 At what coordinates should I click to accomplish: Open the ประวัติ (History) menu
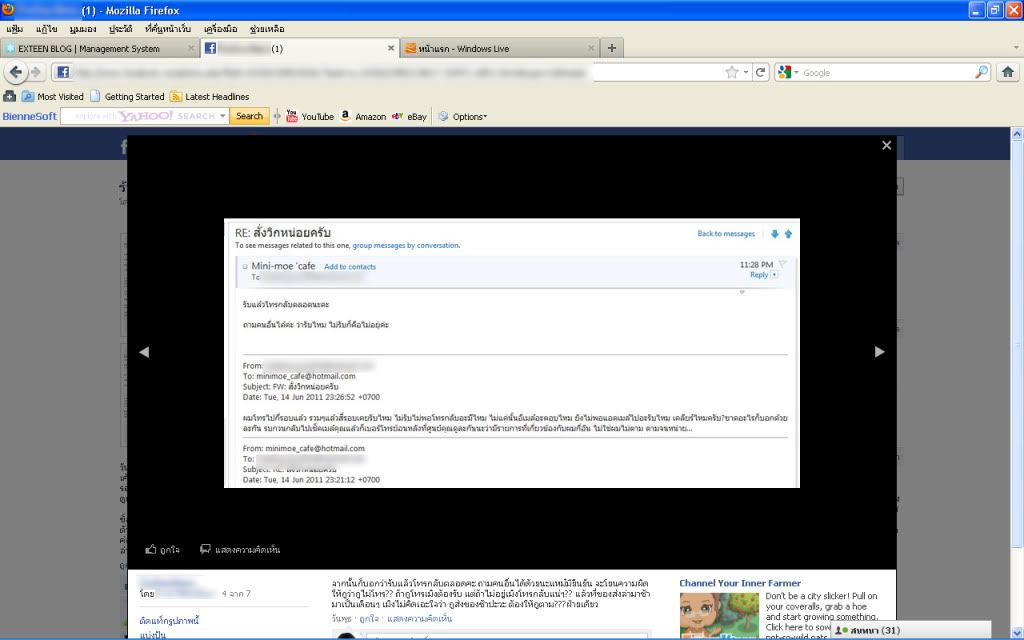[121, 29]
